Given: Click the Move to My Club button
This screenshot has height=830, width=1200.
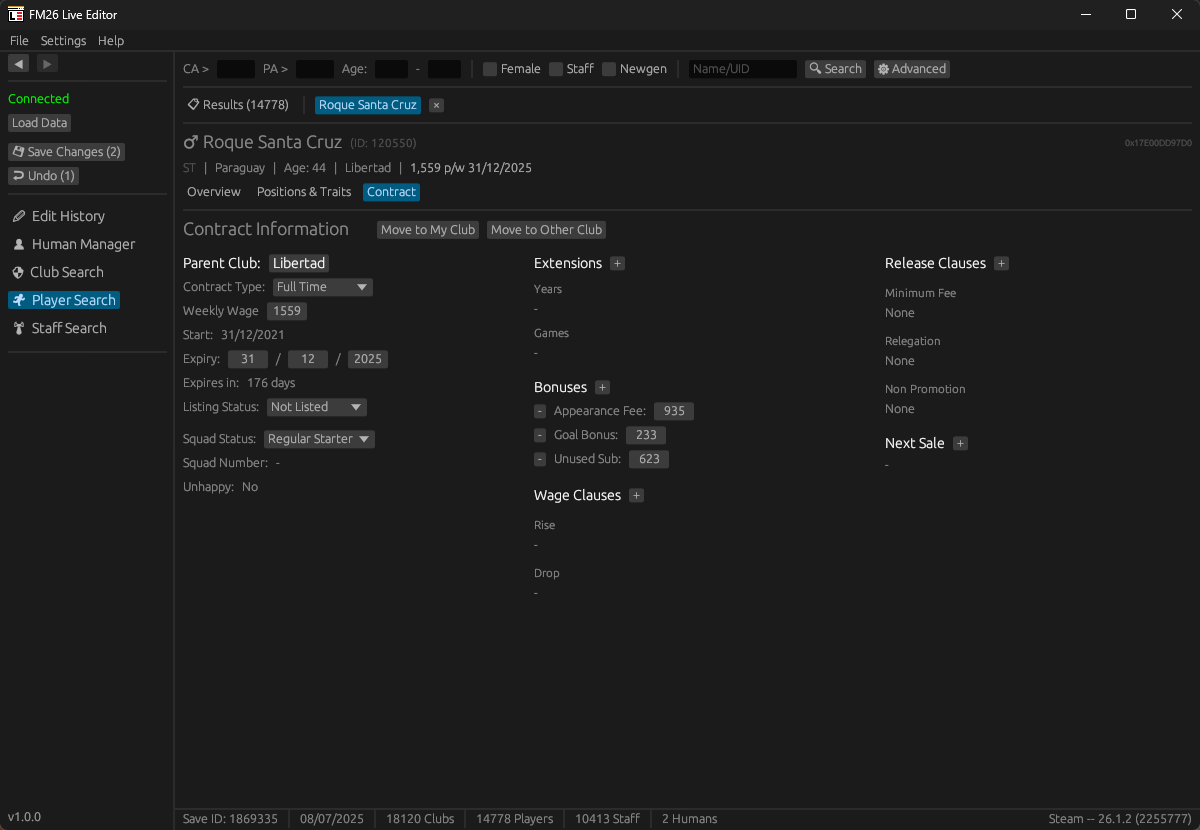Looking at the screenshot, I should pos(427,229).
